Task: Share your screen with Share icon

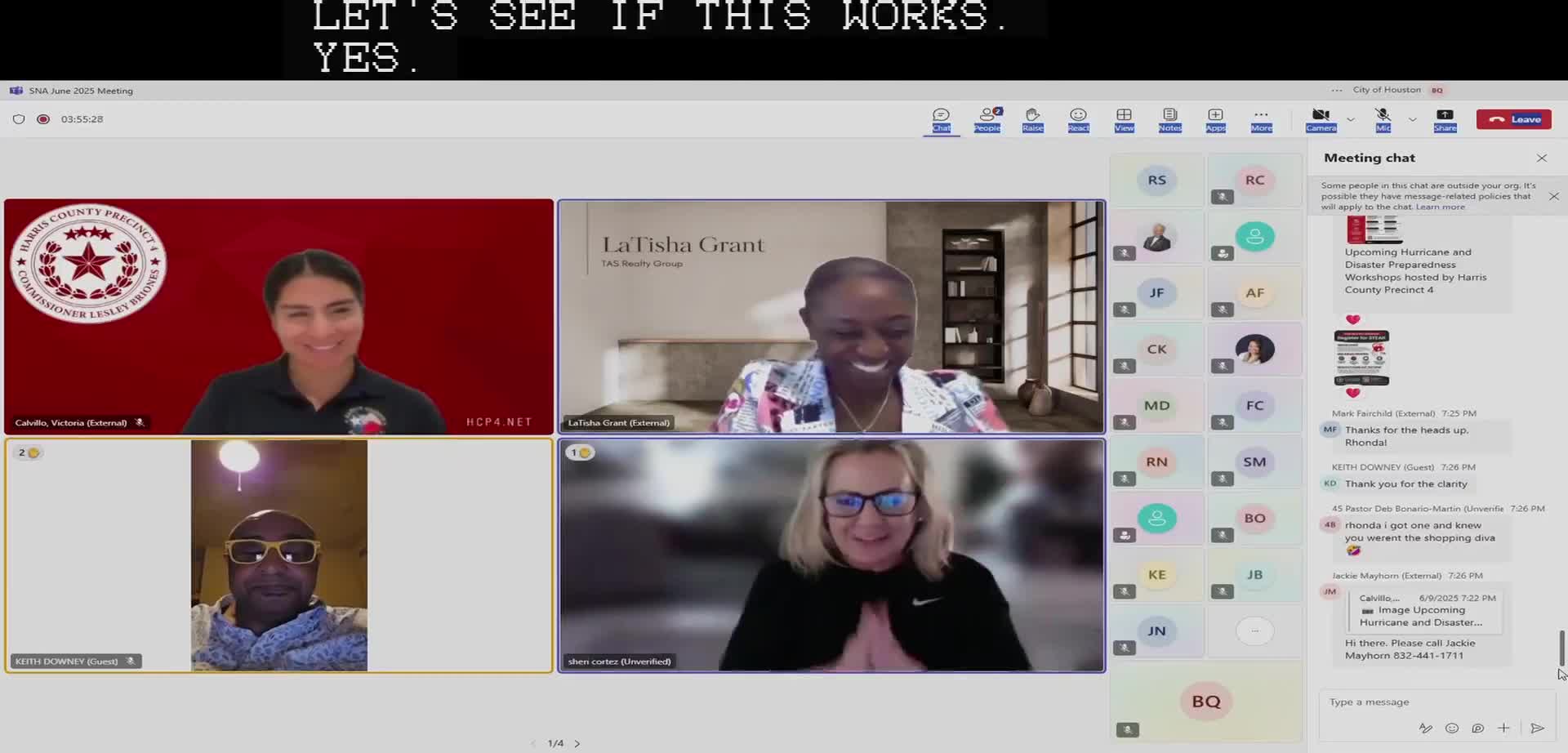Action: tap(1445, 118)
